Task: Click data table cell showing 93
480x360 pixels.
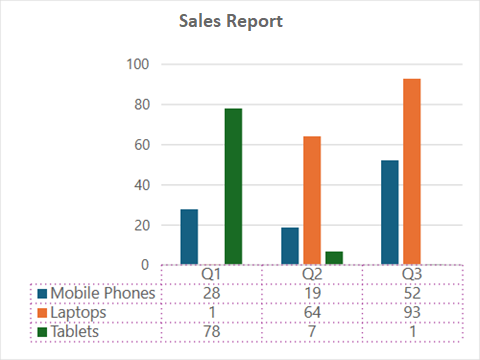Action: coord(412,313)
